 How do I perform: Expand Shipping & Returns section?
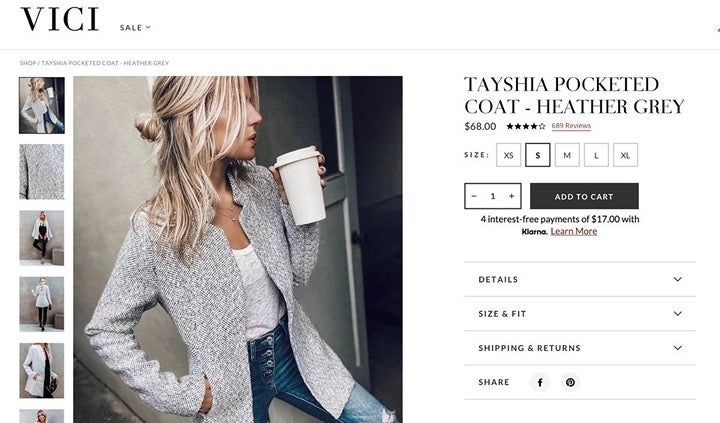coord(580,348)
